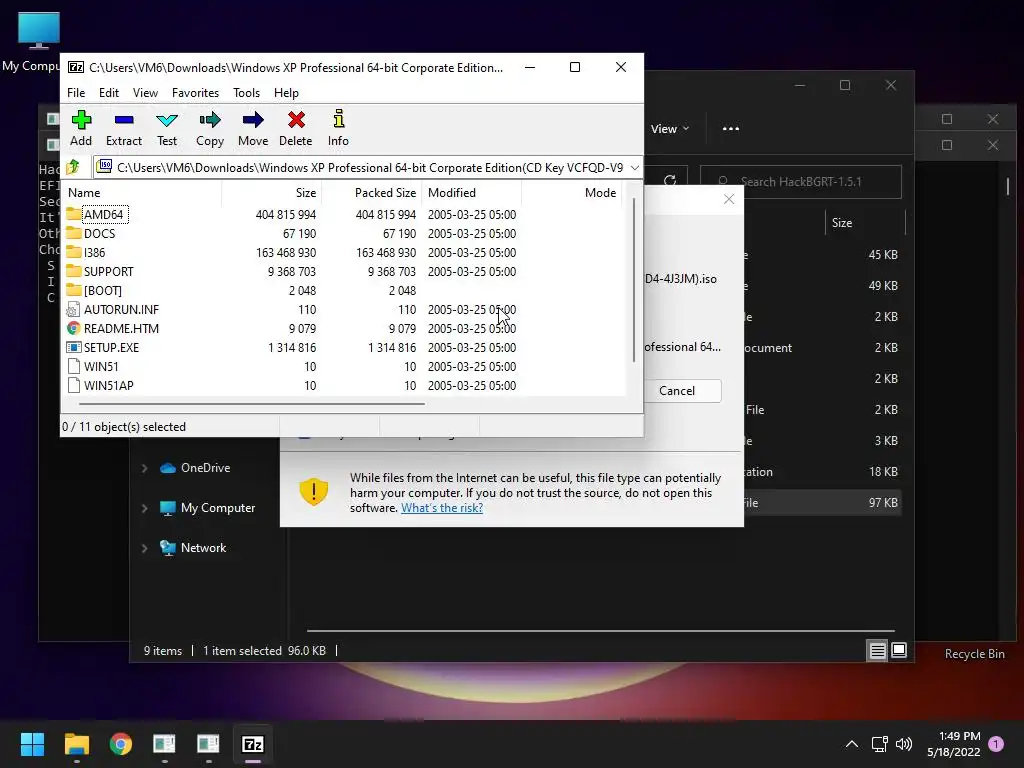Sort by the Packed Size column

coord(371,193)
